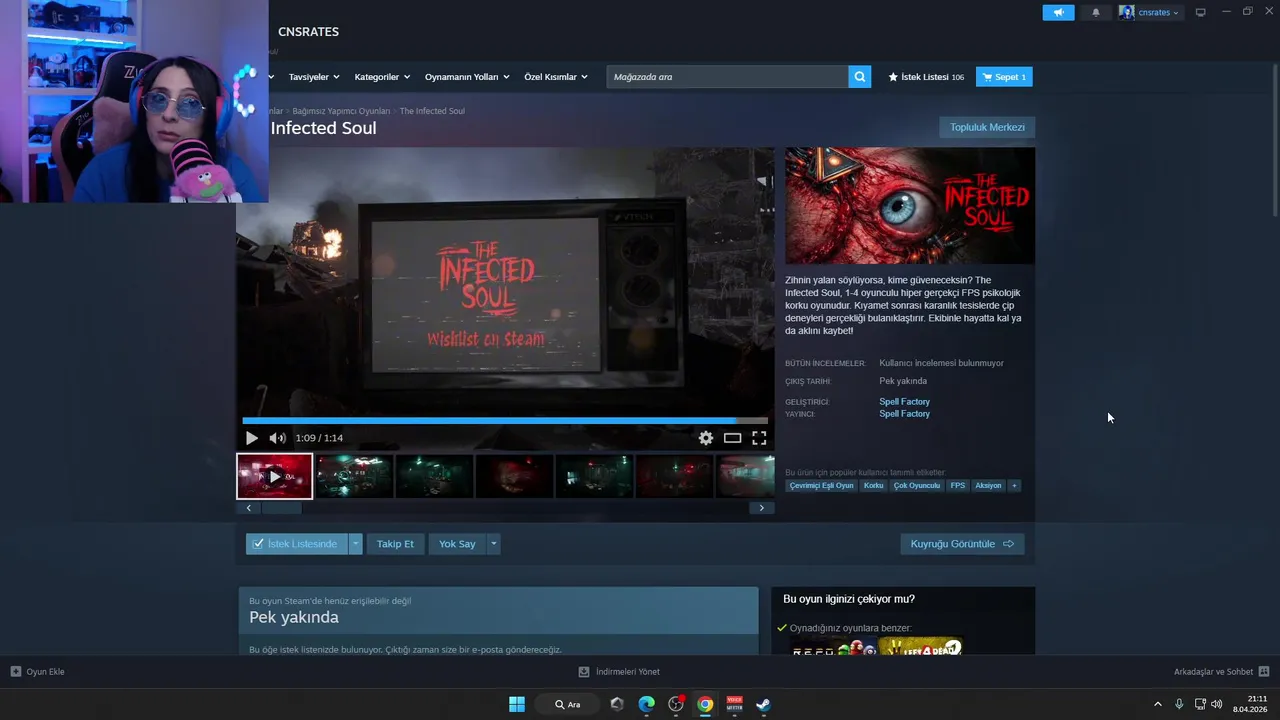
Task: Switch the trailer to fullscreen
Action: 759,438
